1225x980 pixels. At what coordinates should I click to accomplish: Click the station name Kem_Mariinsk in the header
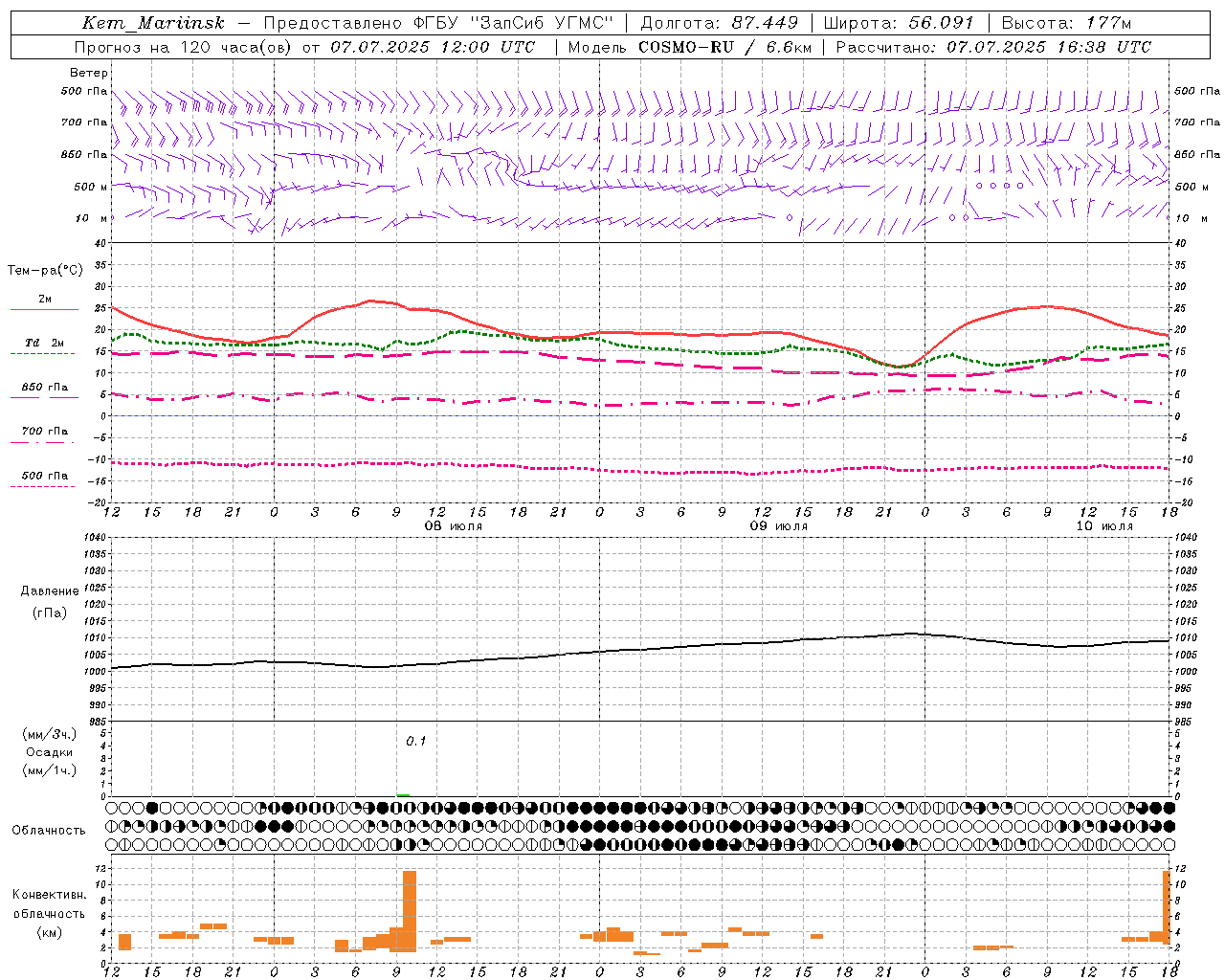pos(153,23)
